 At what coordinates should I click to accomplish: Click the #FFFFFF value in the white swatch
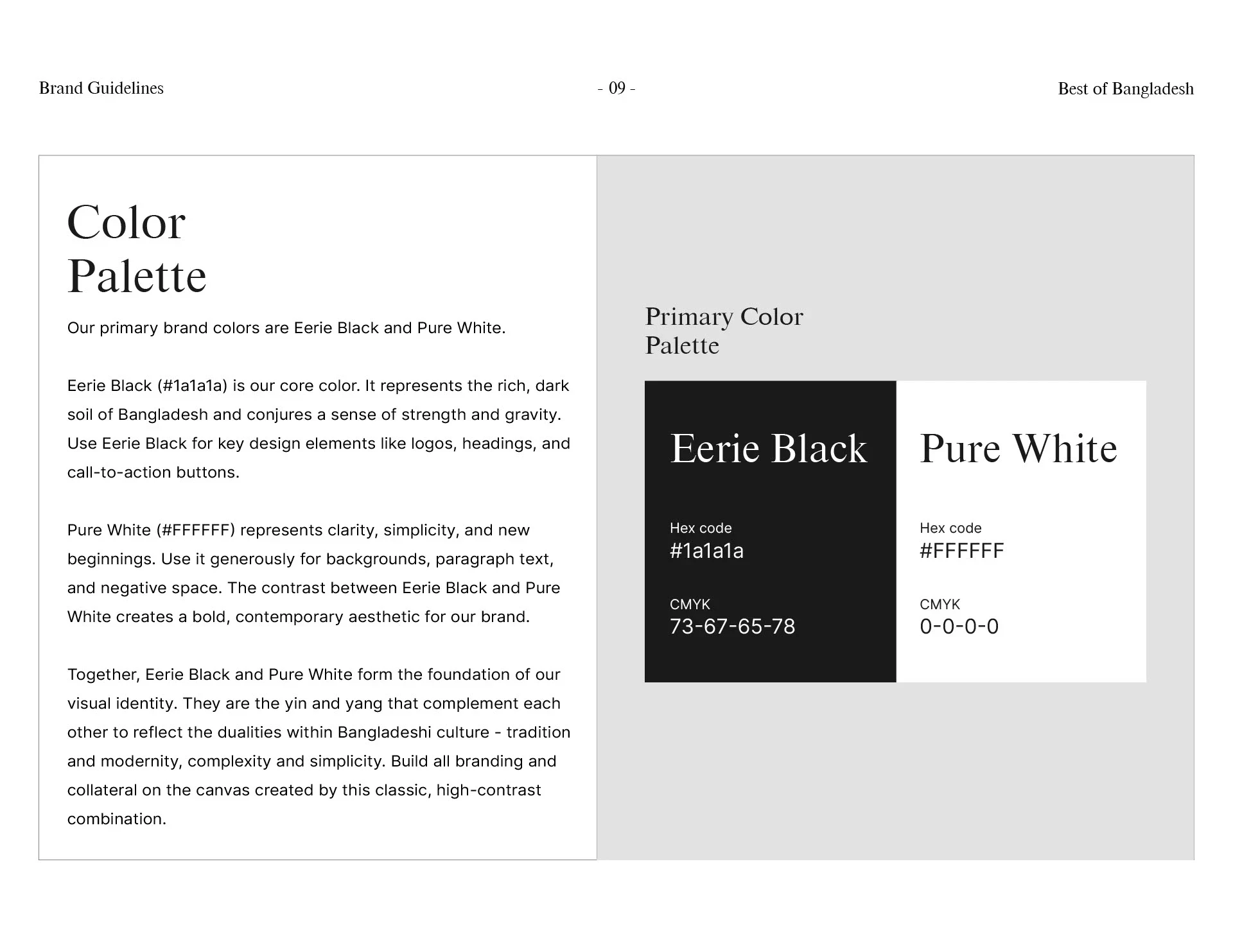(961, 551)
